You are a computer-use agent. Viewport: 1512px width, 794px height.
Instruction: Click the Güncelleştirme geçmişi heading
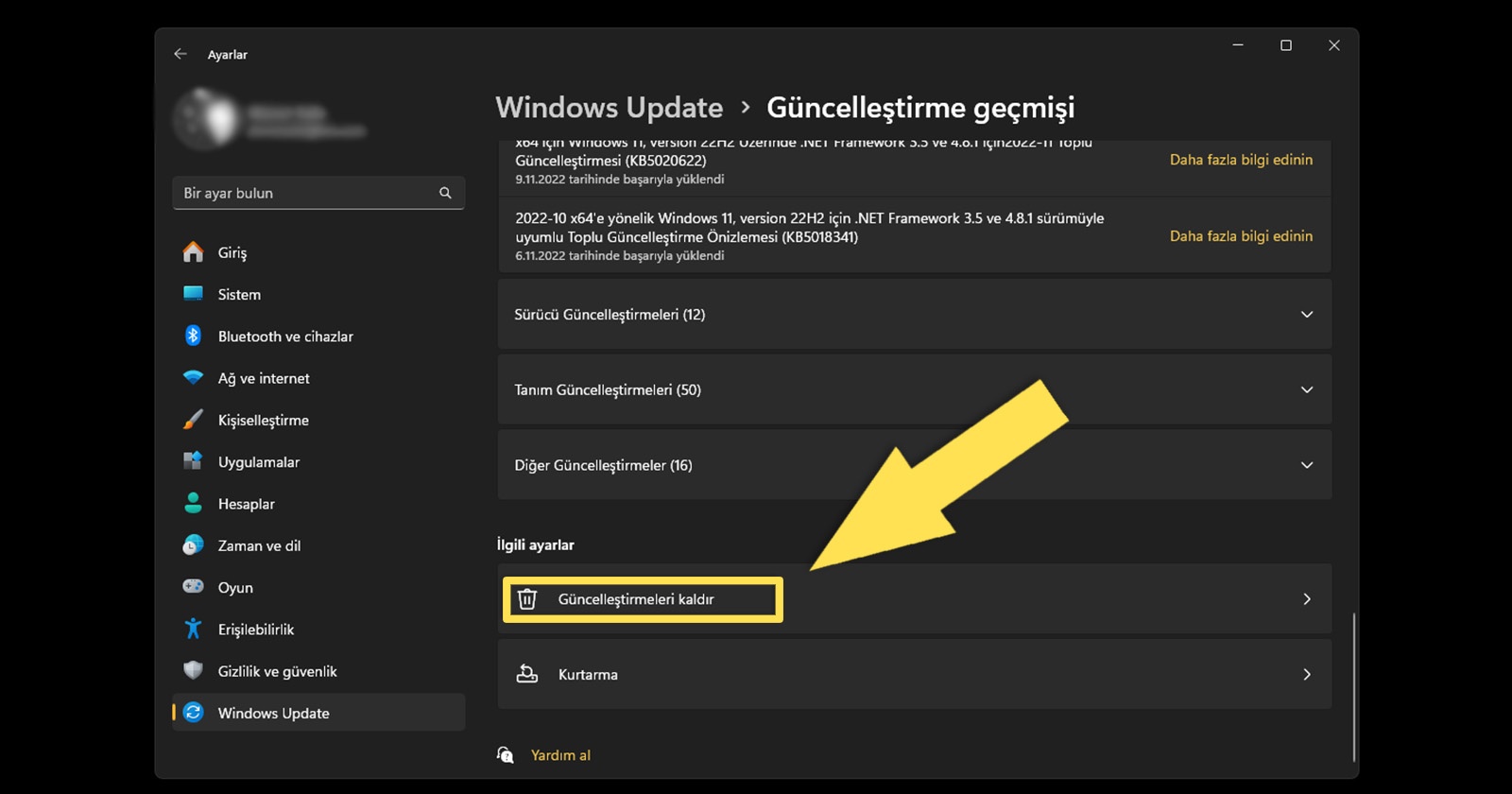(x=920, y=108)
